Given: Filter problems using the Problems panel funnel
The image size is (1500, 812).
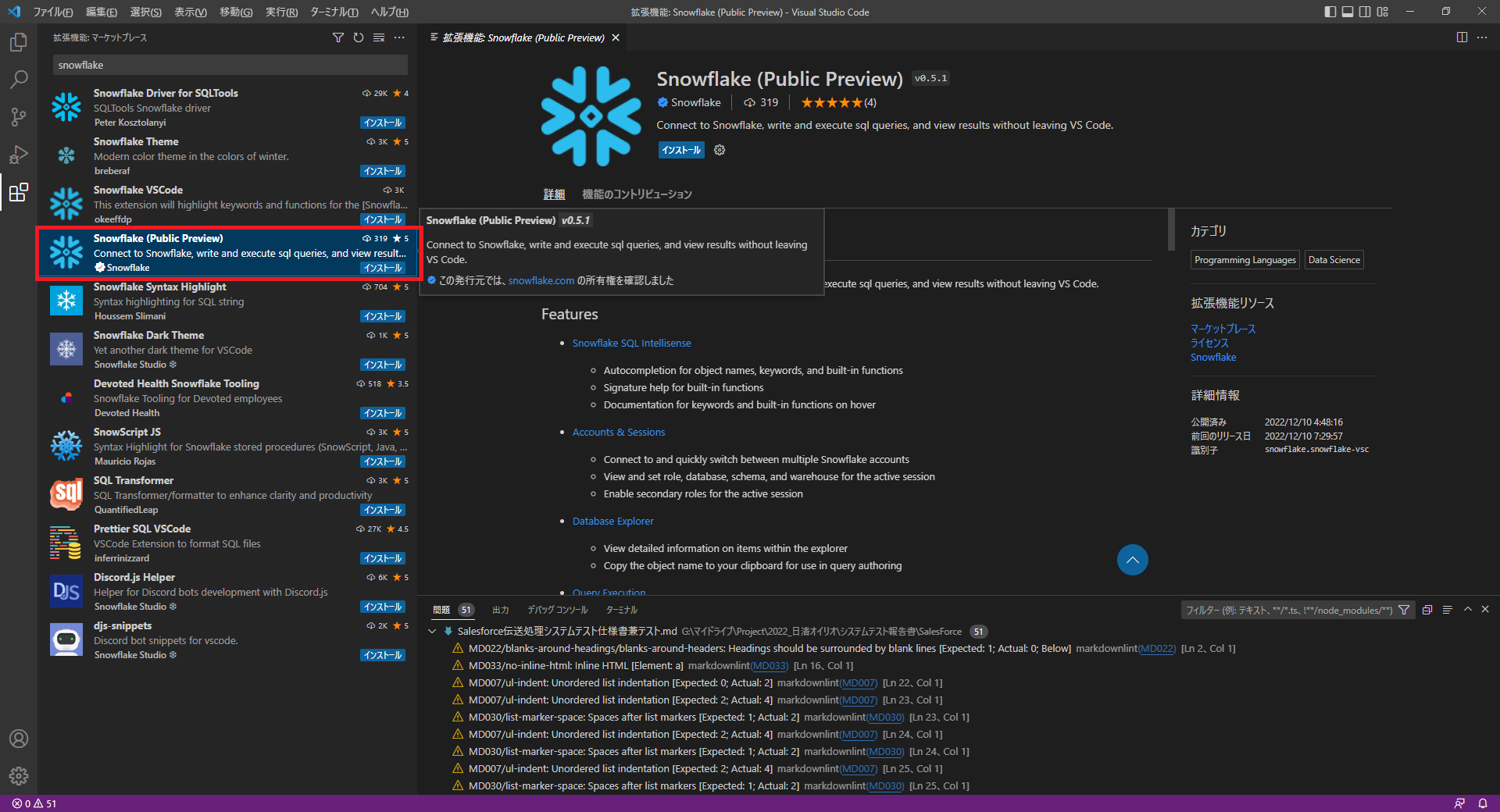Looking at the screenshot, I should 1405,610.
